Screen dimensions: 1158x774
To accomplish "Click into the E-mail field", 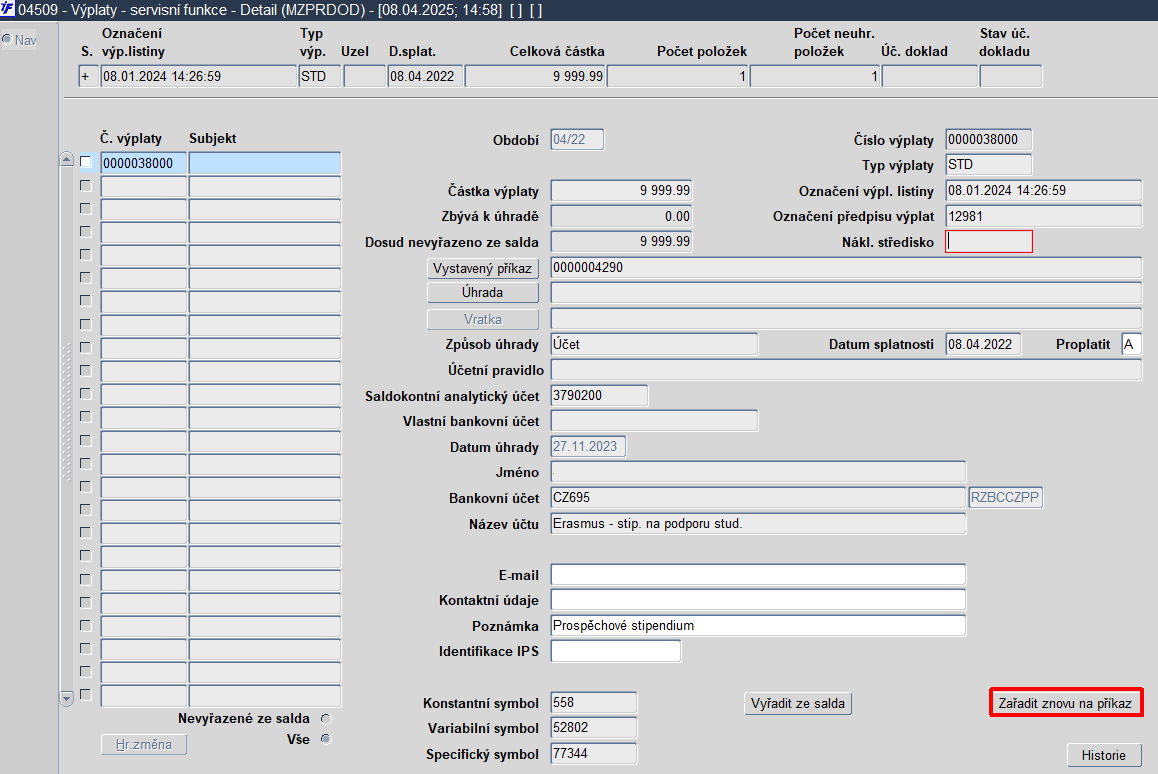I will tap(758, 575).
